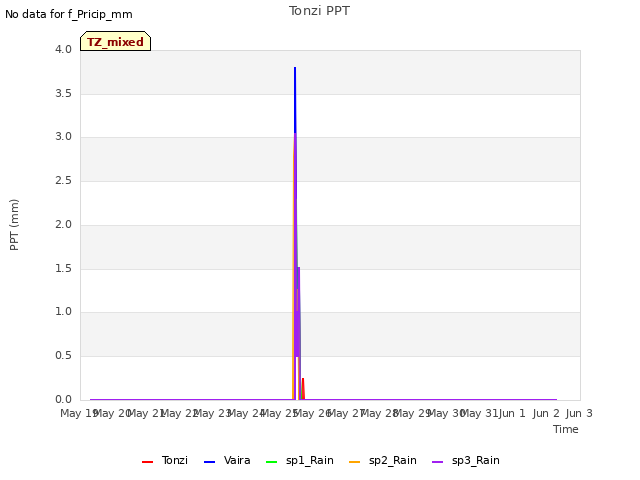640x480 pixels.
Task: Click the red Tonzi legend swatch
Action: pyautogui.click(x=147, y=462)
